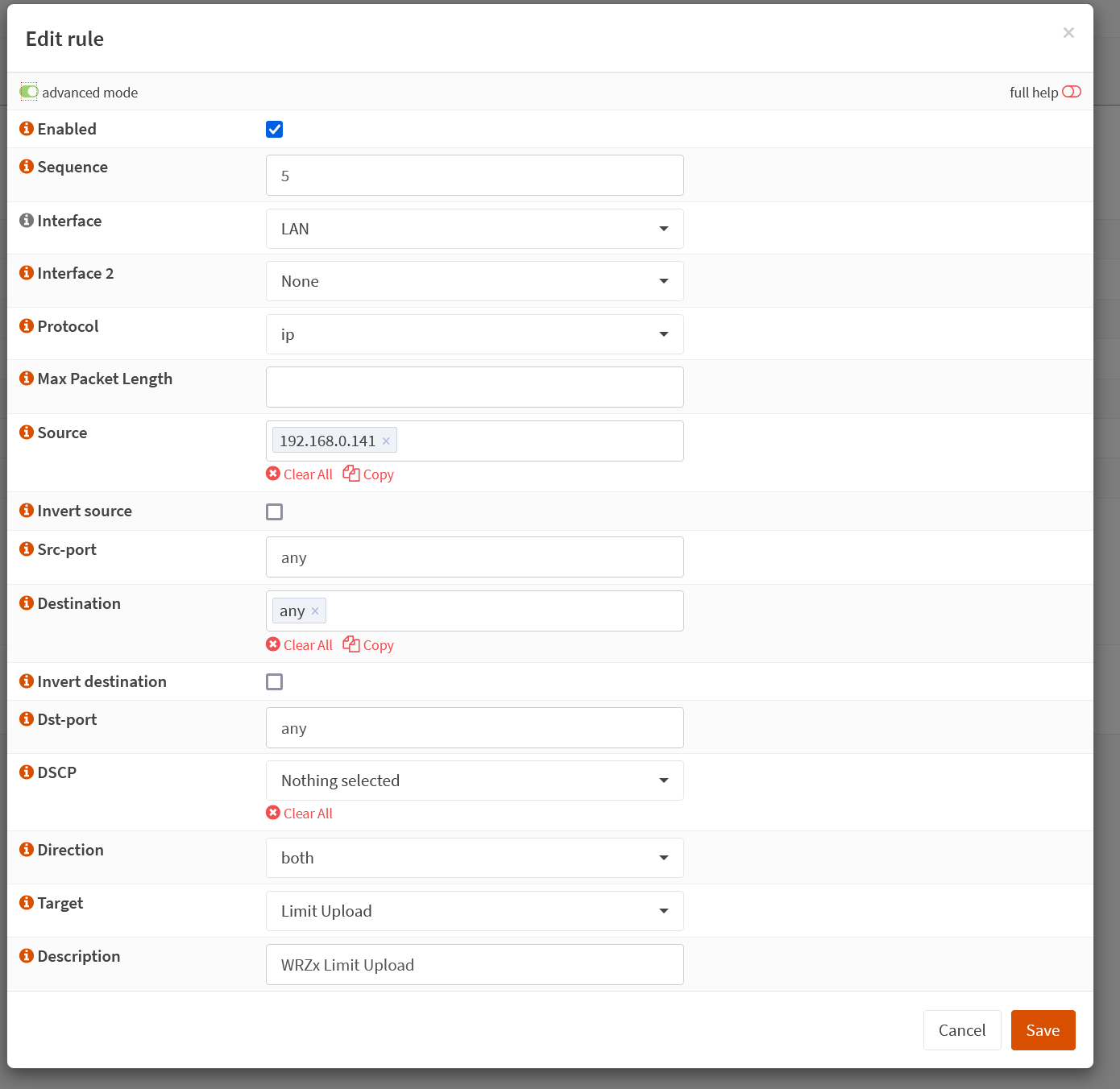Click the info icon beside Dst-port
1120x1089 pixels.
27,719
